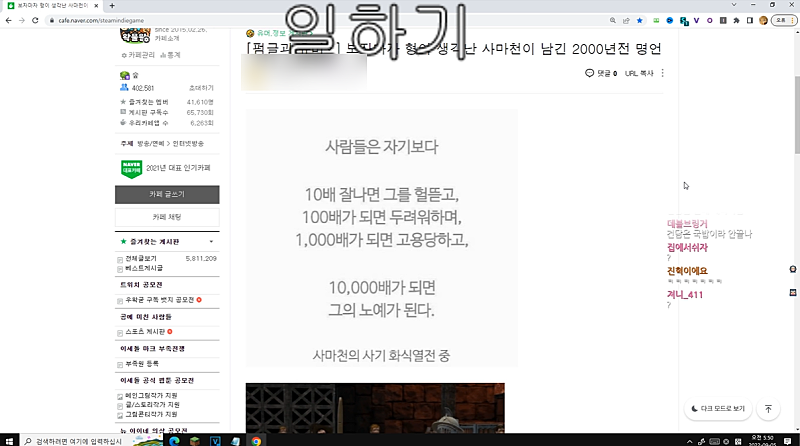This screenshot has height=446, width=800.
Task: Click 초대하기 invite link
Action: click(x=201, y=88)
